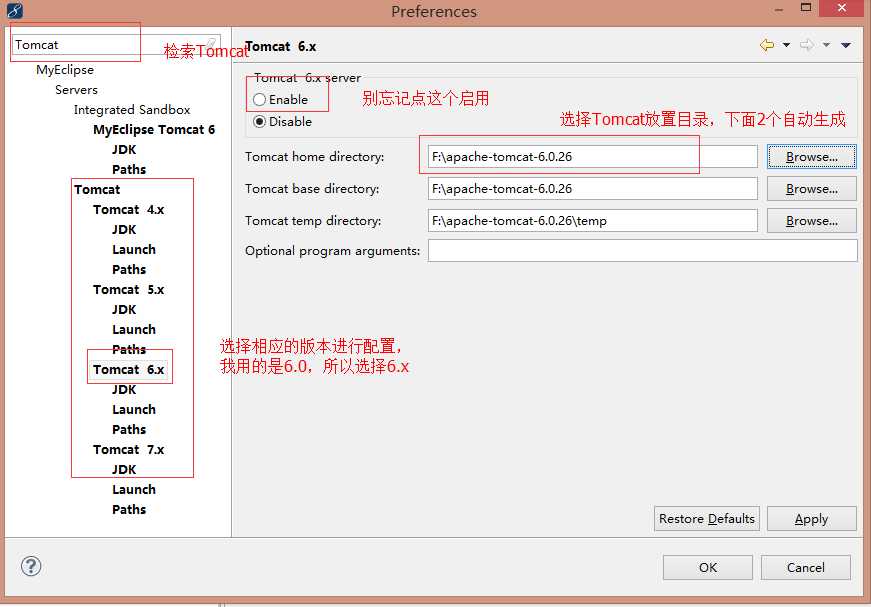The height and width of the screenshot is (607, 871).
Task: Select MyEclipse node in preferences tree
Action: (65, 69)
